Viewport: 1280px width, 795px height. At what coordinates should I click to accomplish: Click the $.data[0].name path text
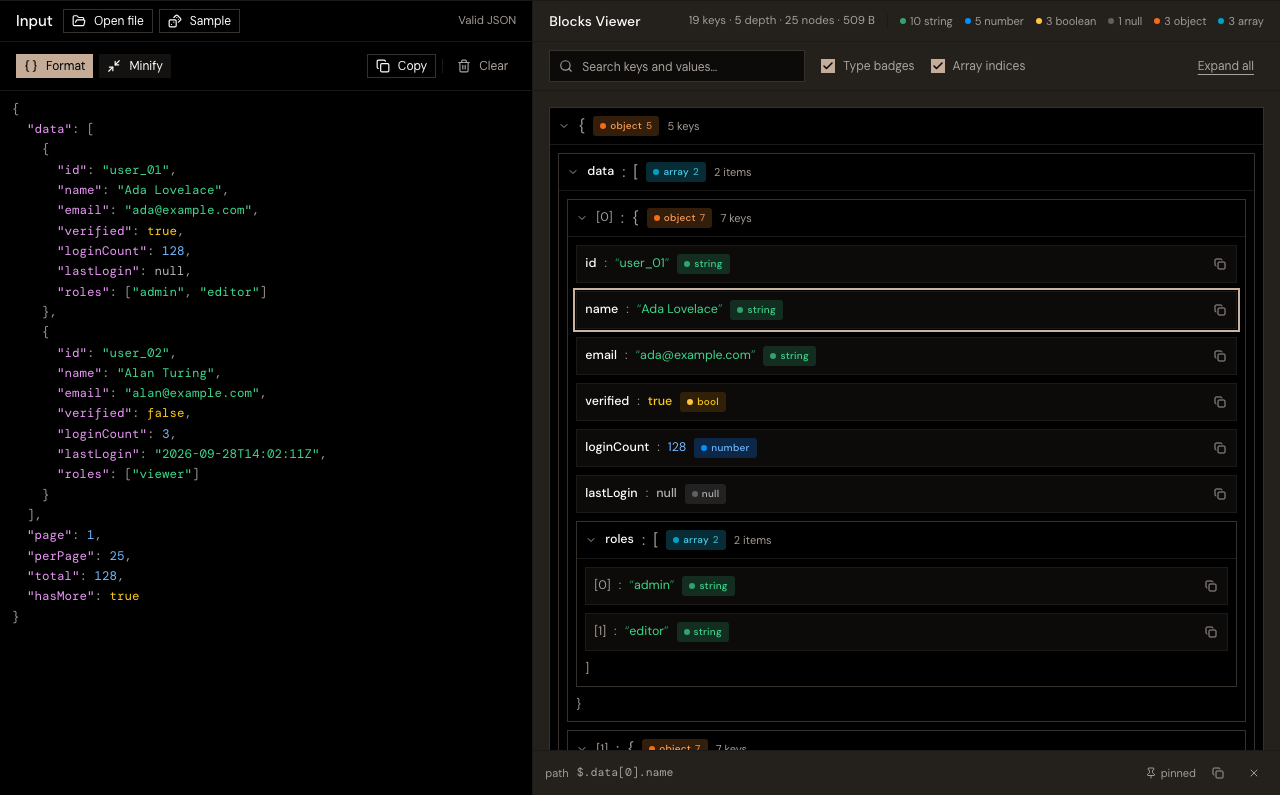pyautogui.click(x=625, y=773)
